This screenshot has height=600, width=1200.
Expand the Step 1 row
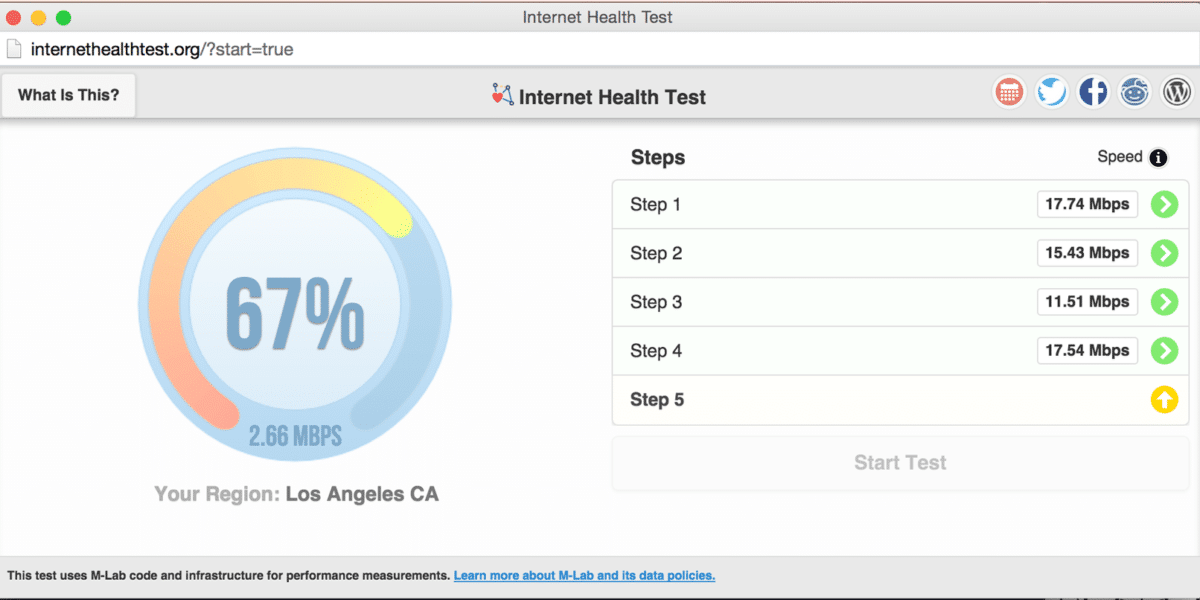(900, 204)
